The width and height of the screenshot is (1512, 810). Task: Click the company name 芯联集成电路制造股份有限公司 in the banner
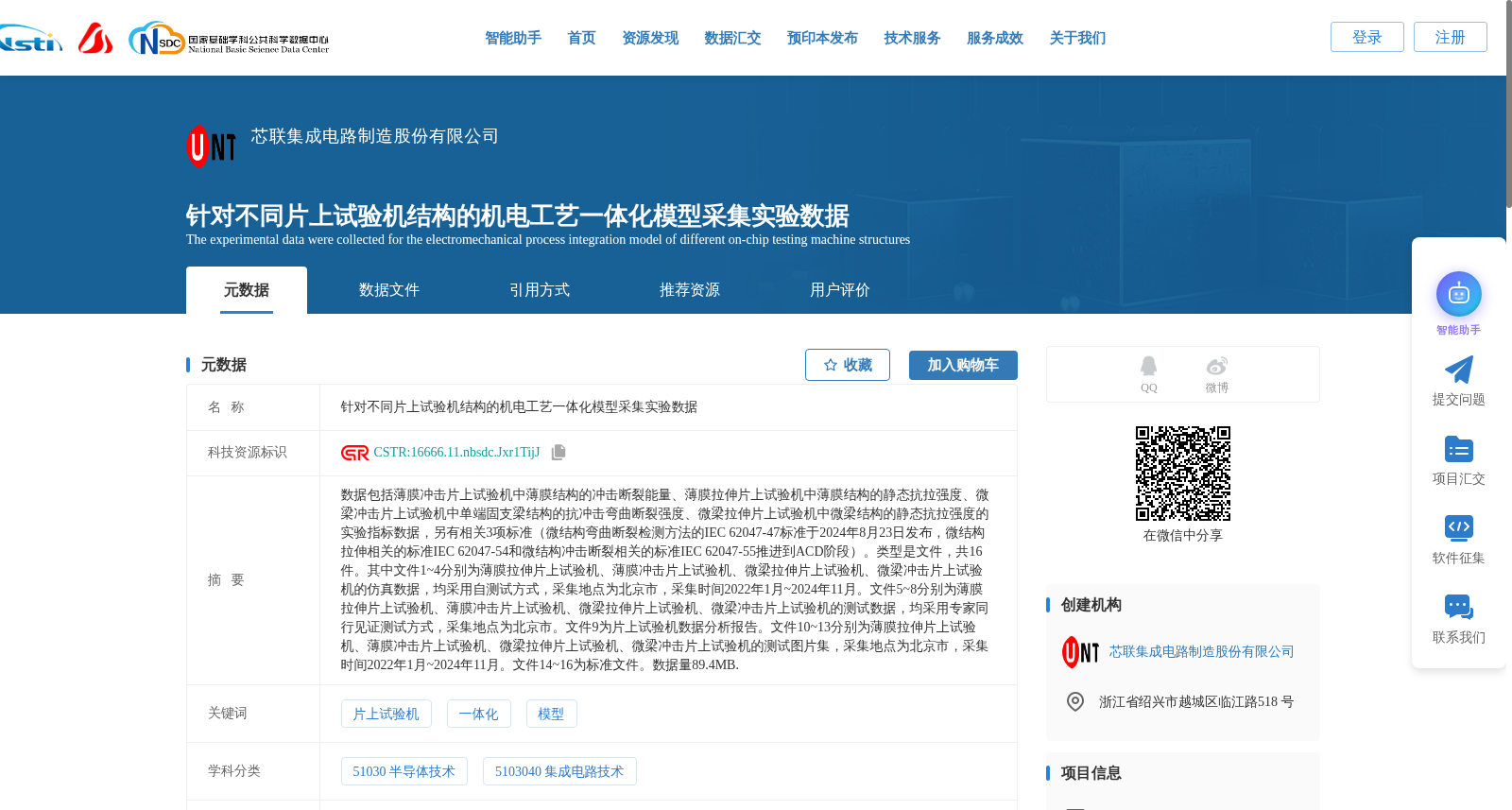point(375,136)
